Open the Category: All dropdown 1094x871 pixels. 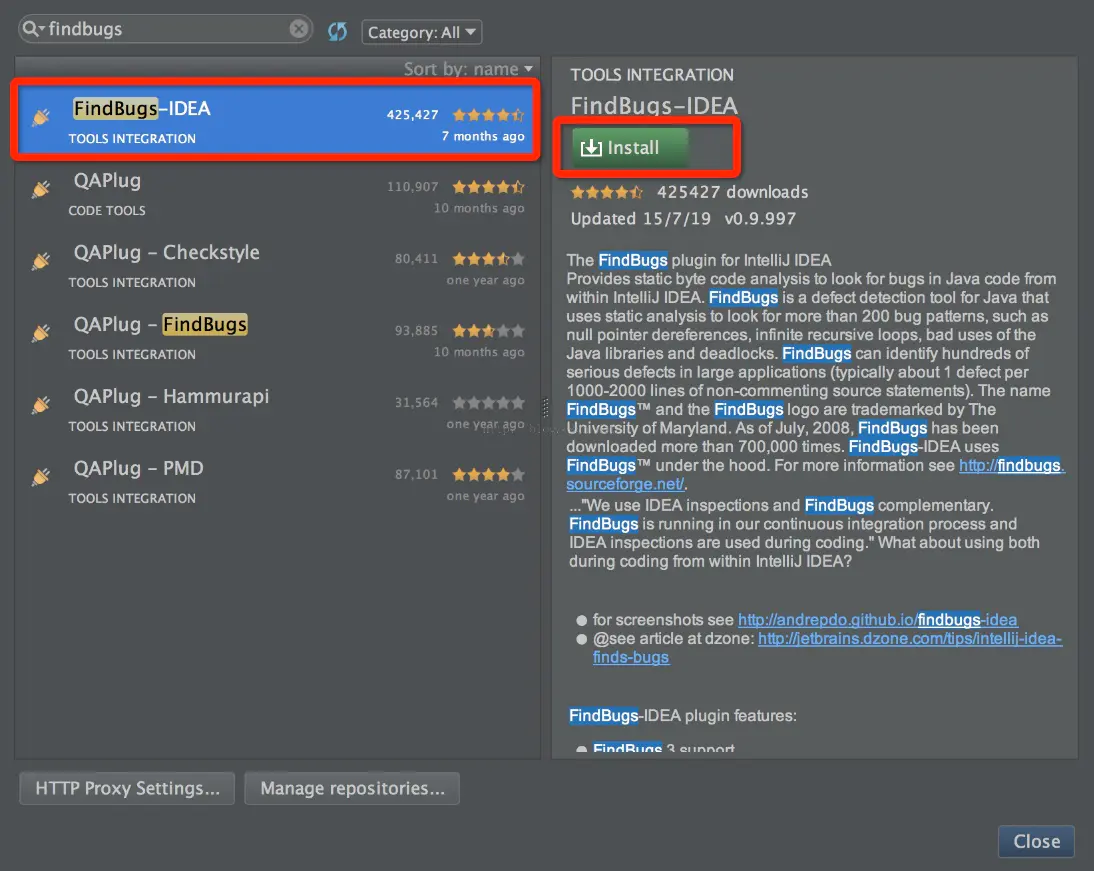(421, 32)
